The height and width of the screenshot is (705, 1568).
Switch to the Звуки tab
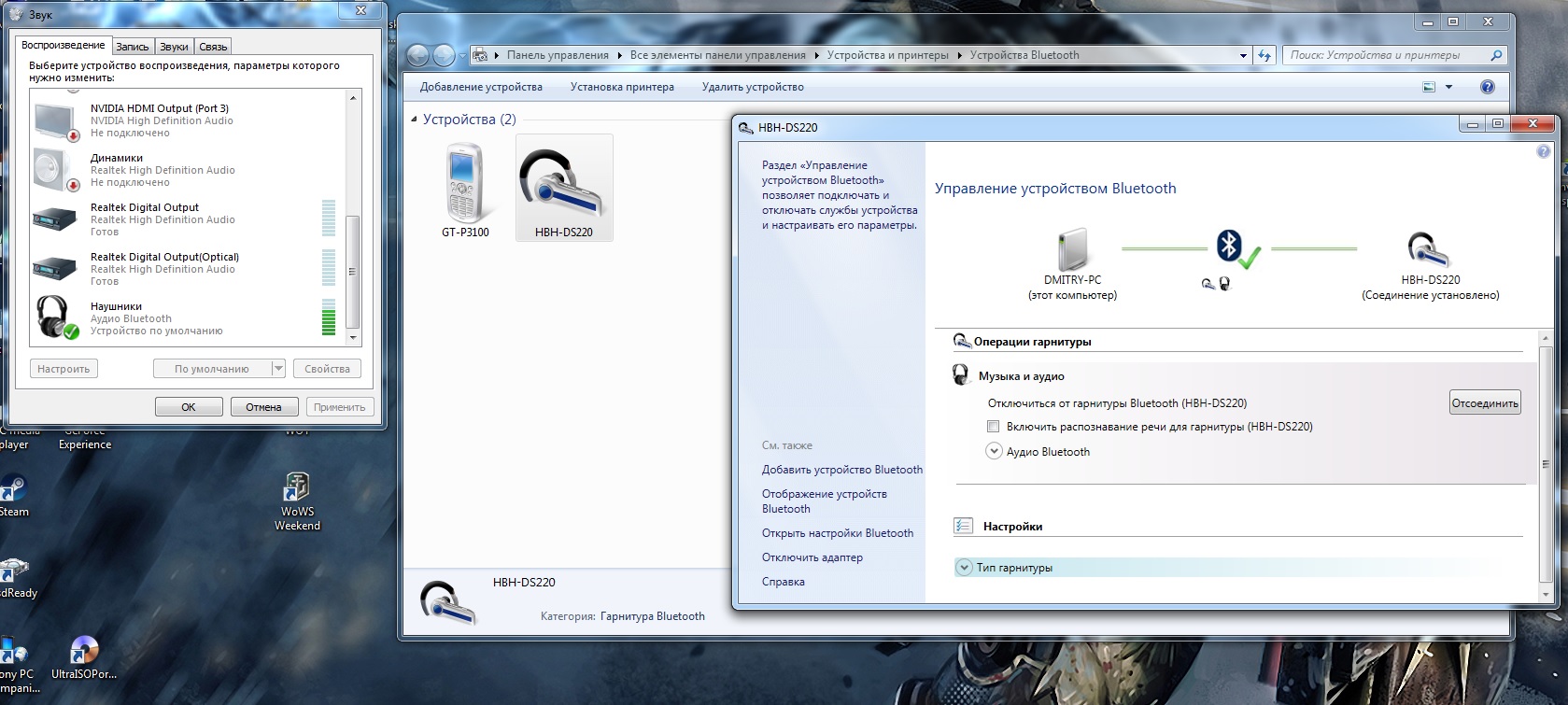pos(174,47)
